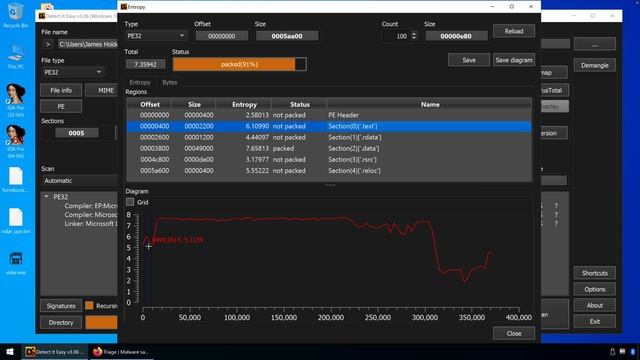This screenshot has height=360, width=640.
Task: Sort by the Status column header
Action: [x=300, y=104]
